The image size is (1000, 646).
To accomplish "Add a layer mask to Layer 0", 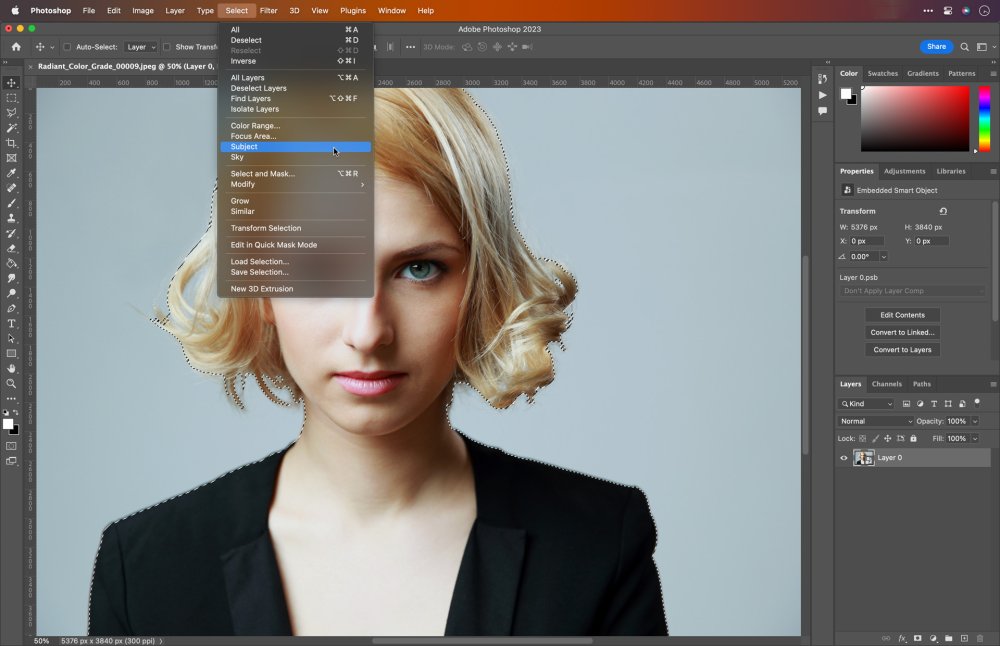I will pyautogui.click(x=917, y=638).
